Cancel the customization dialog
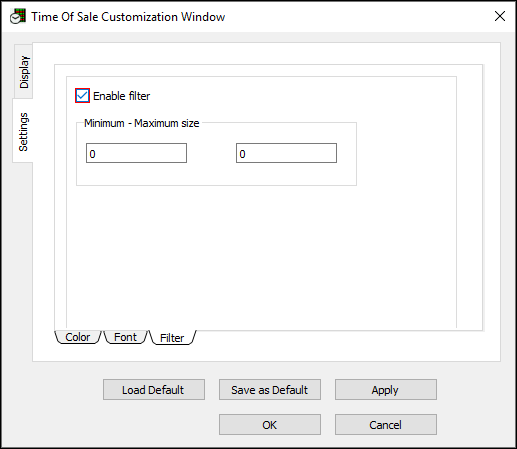This screenshot has width=517, height=449. [386, 425]
